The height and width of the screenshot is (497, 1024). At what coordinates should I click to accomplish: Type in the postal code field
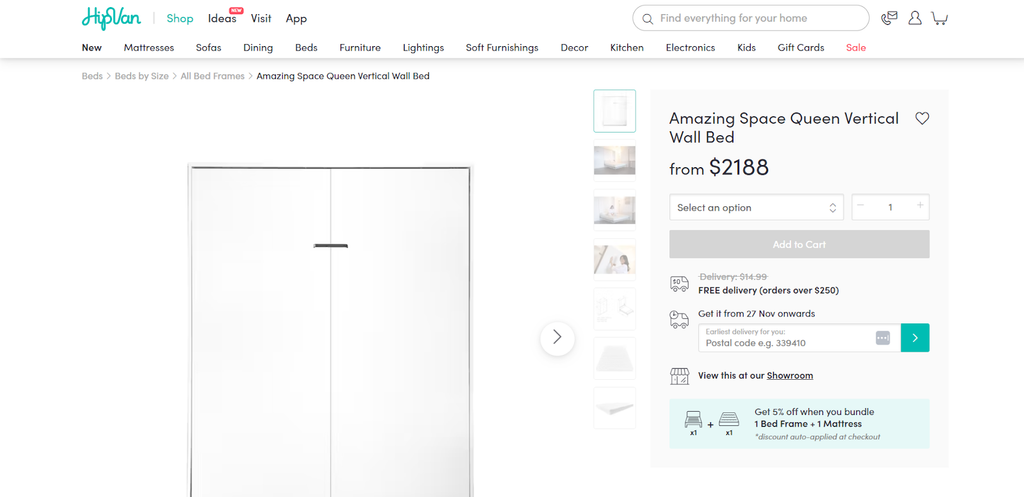[786, 342]
